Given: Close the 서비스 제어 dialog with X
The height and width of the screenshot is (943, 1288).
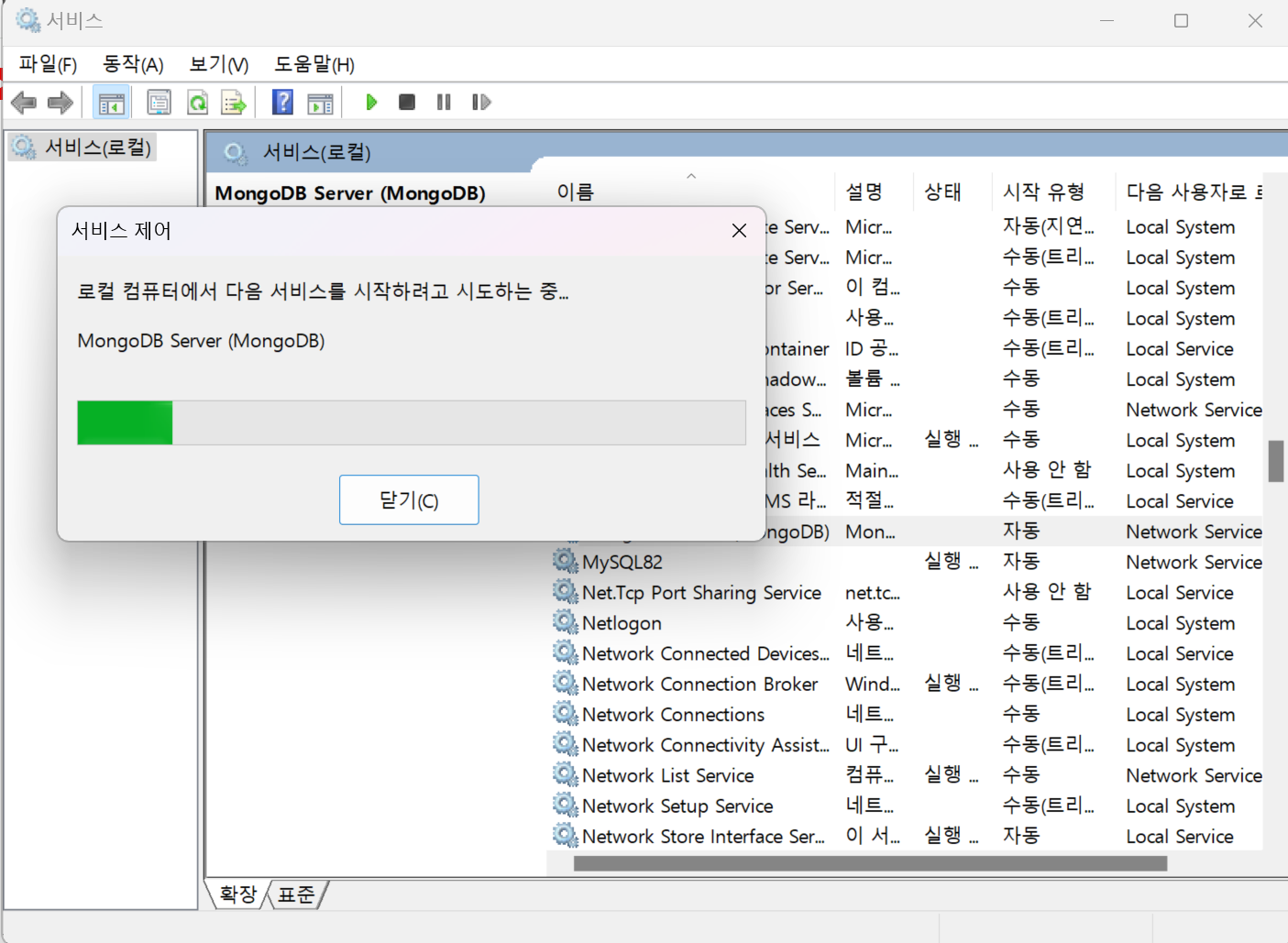Looking at the screenshot, I should [739, 231].
